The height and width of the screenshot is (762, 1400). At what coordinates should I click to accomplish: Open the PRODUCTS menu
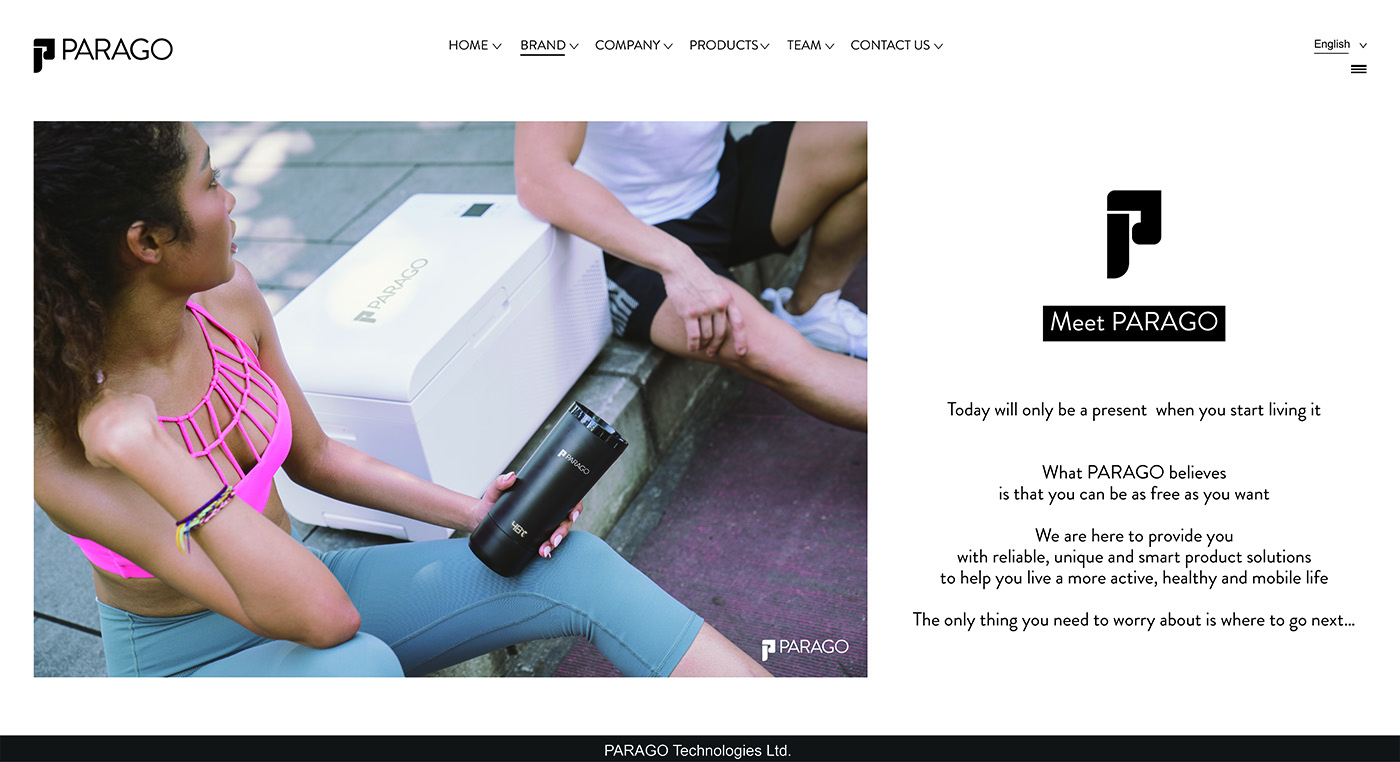click(723, 46)
